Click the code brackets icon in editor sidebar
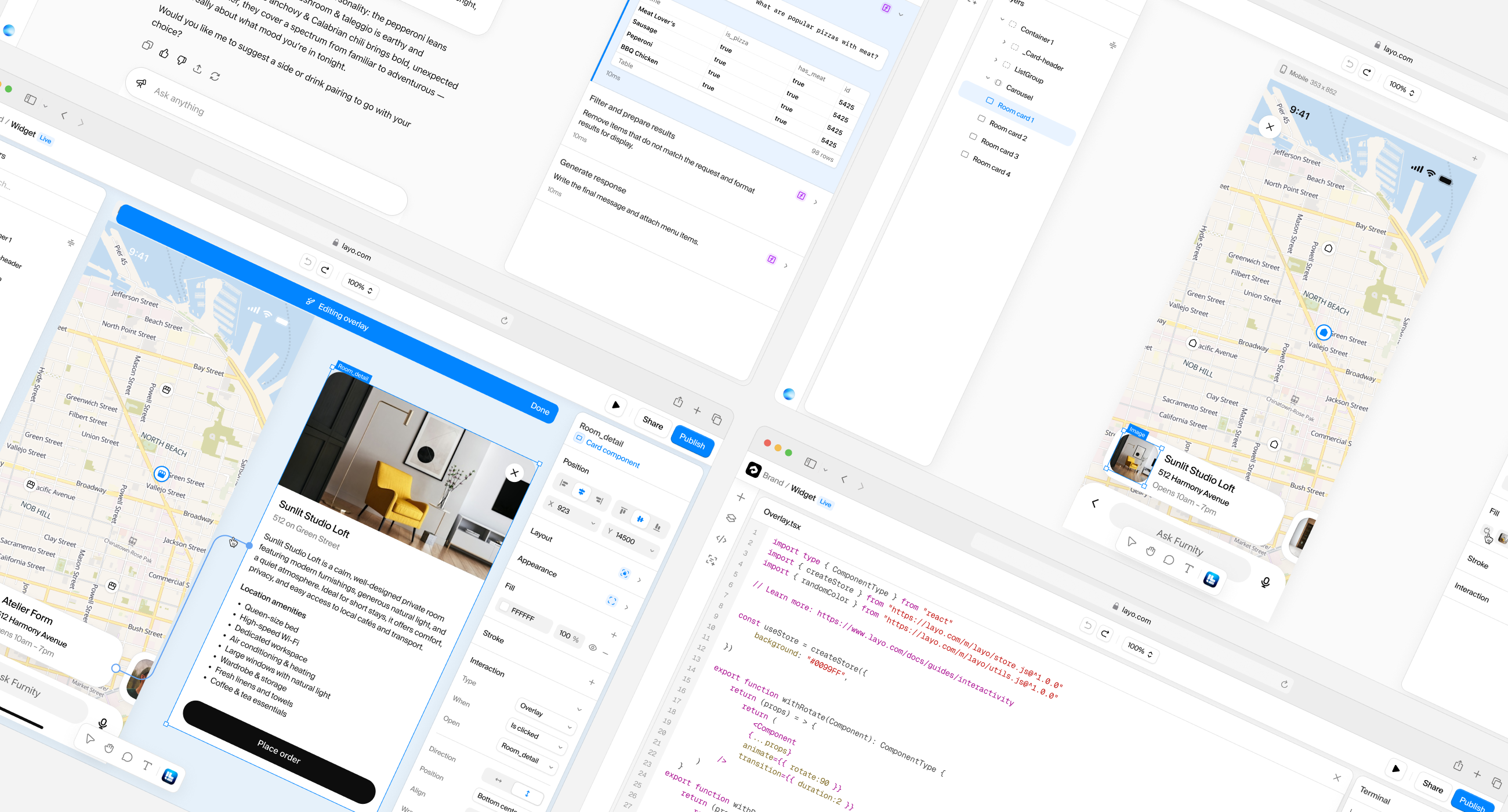 pos(721,539)
